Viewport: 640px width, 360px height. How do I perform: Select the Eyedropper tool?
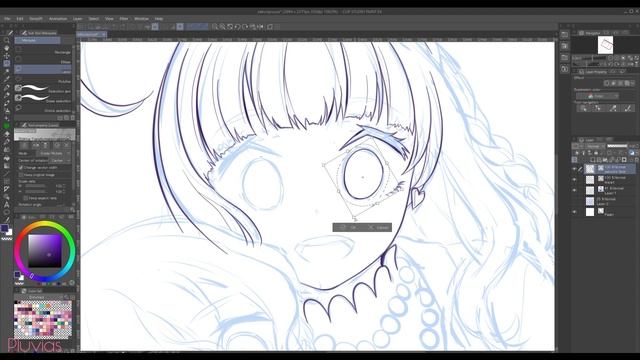[x=7, y=79]
